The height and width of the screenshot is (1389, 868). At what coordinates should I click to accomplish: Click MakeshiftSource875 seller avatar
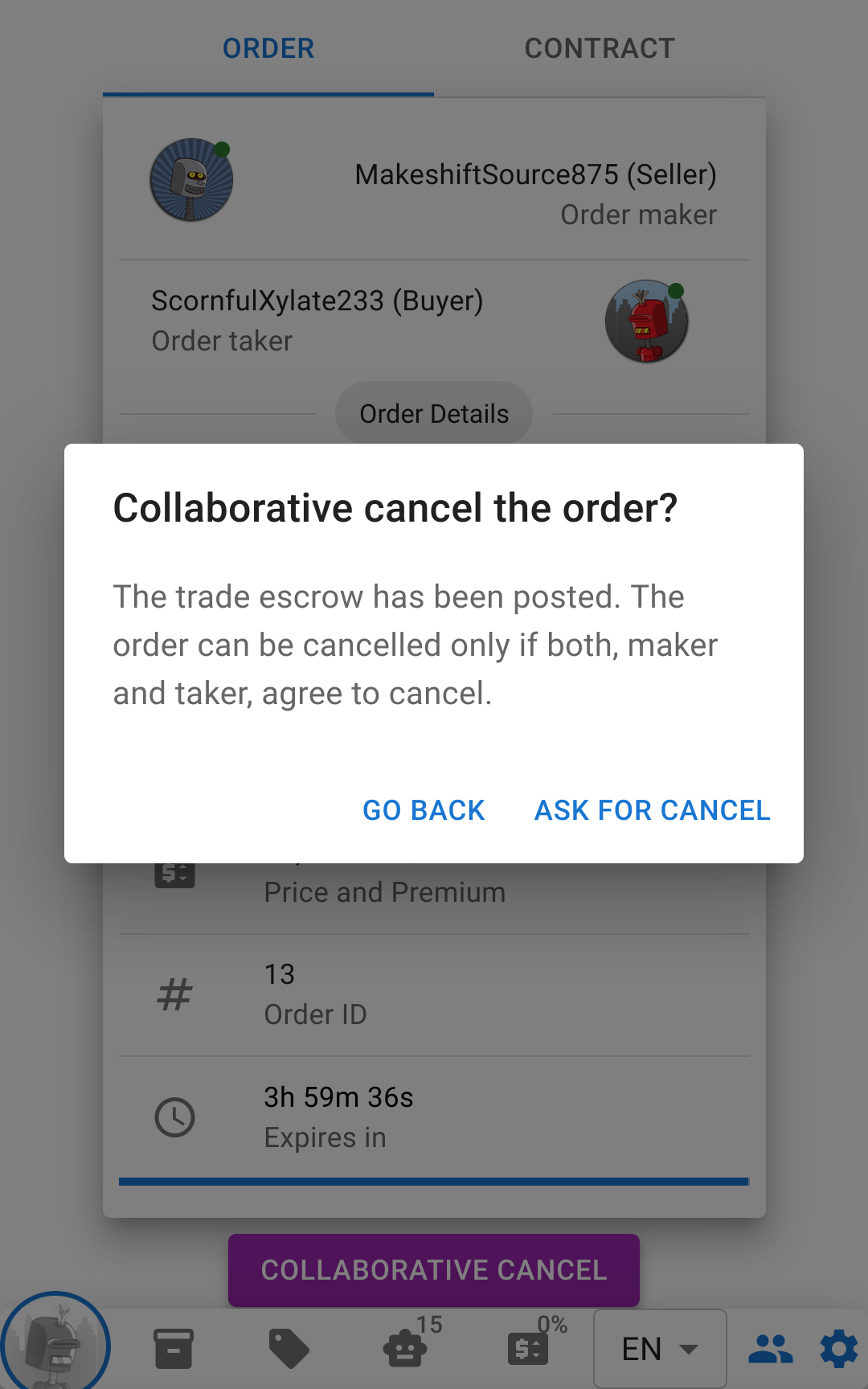(x=191, y=180)
